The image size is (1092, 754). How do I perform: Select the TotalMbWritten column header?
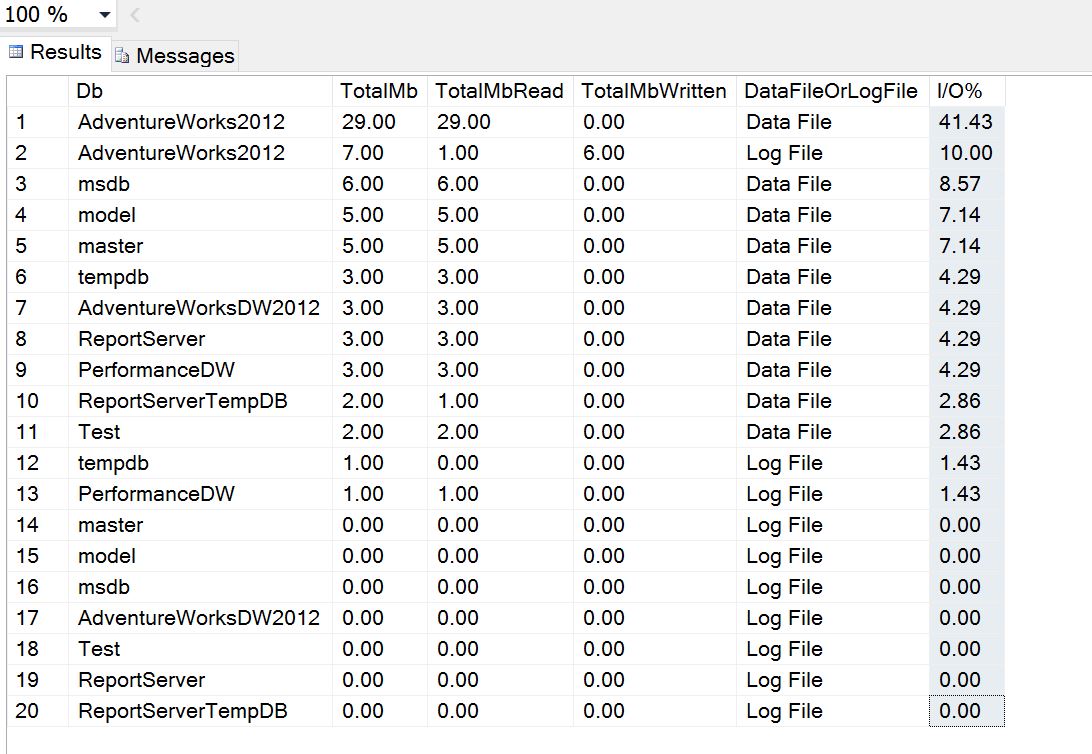[655, 91]
